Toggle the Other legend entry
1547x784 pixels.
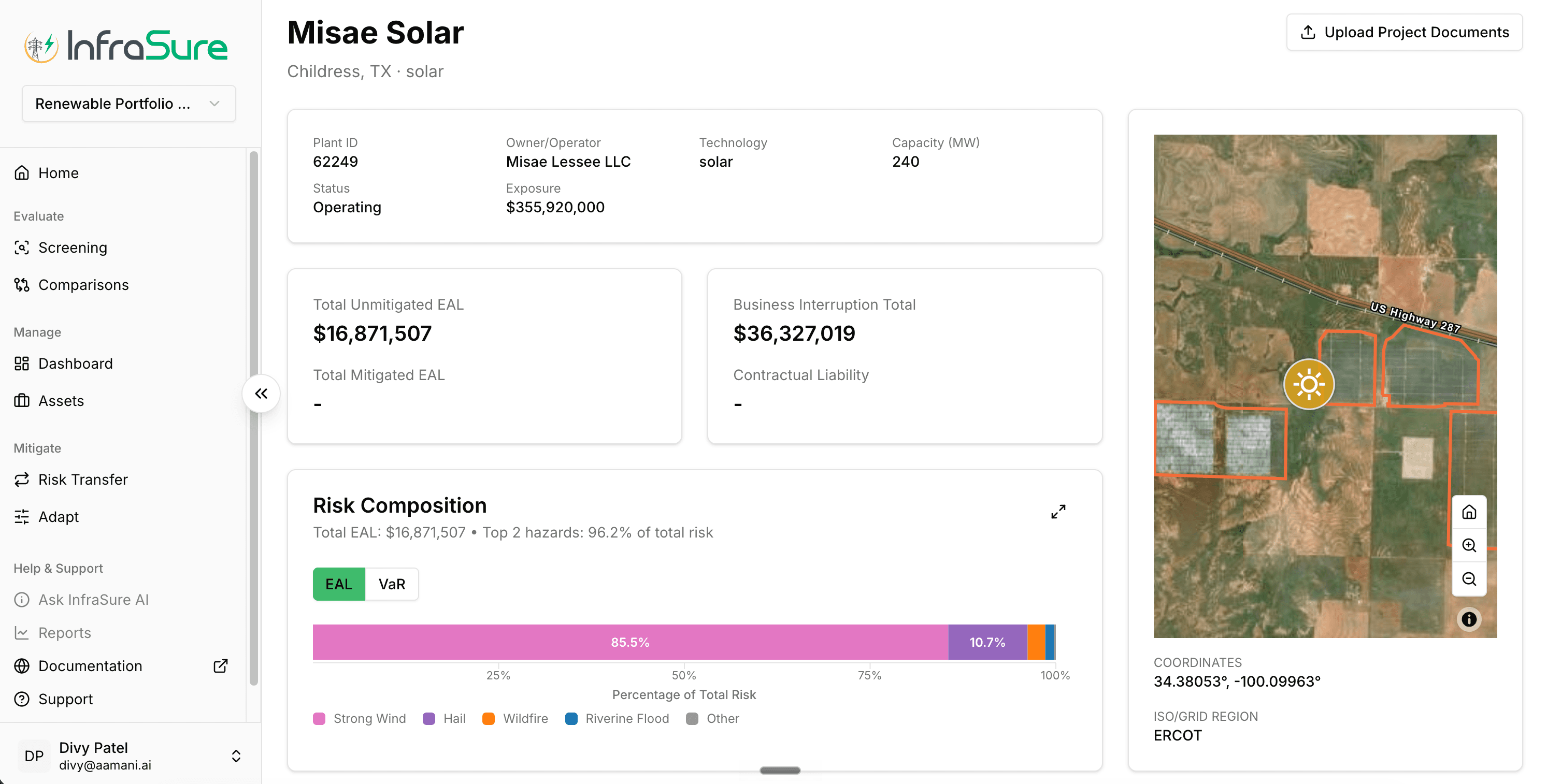pyautogui.click(x=712, y=718)
